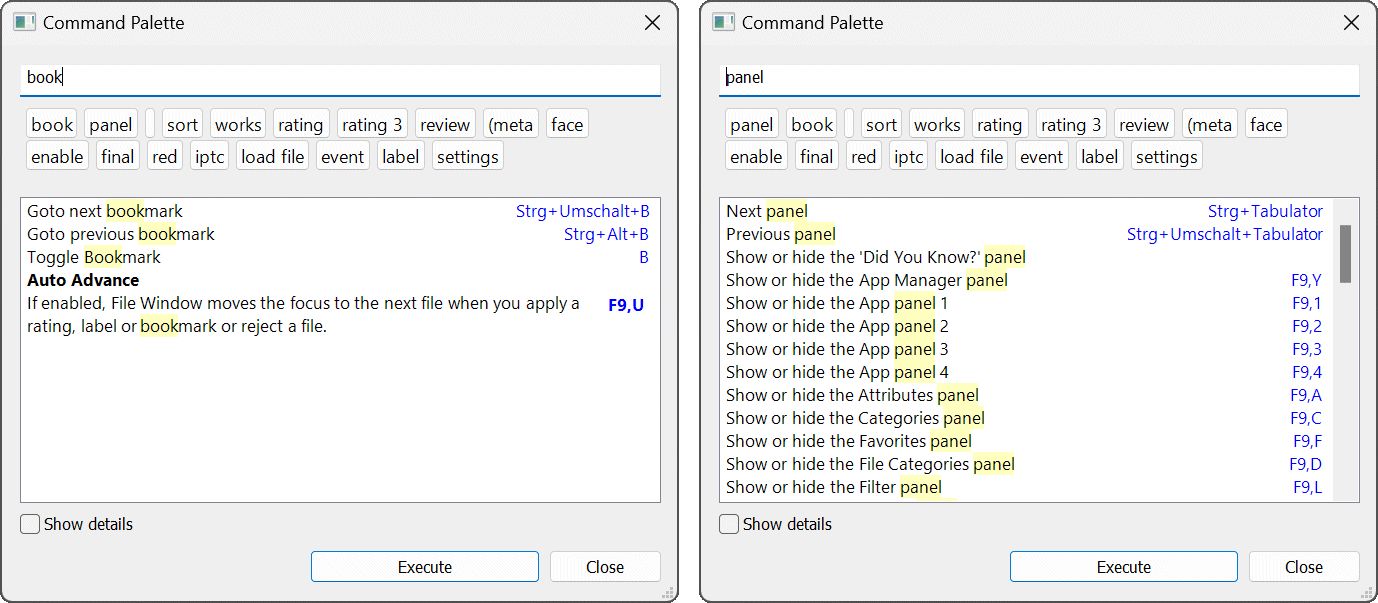Select 'iptc' history chip in left palette
This screenshot has height=603, width=1378.
[x=210, y=157]
